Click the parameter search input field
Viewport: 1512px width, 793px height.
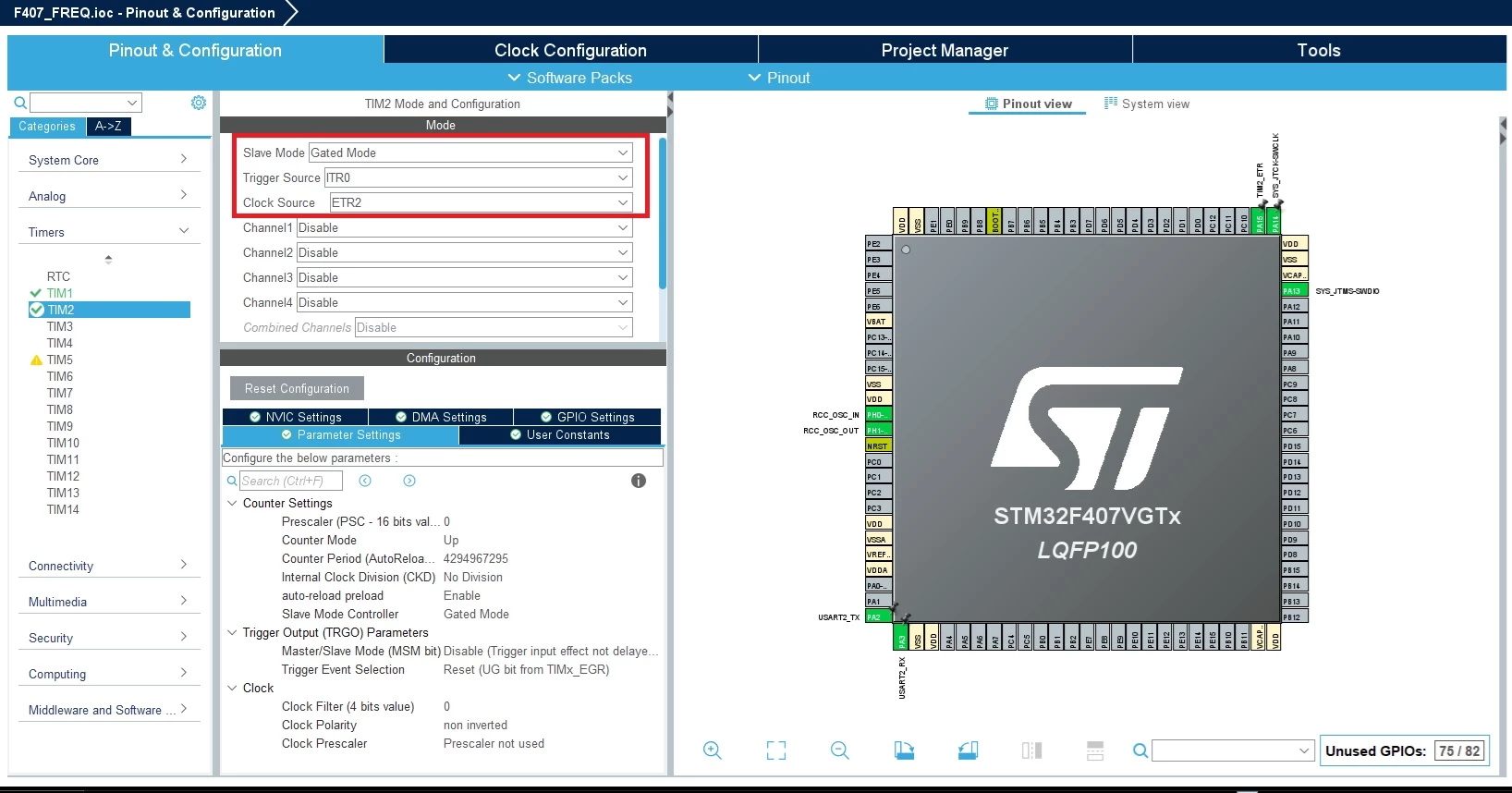(291, 481)
